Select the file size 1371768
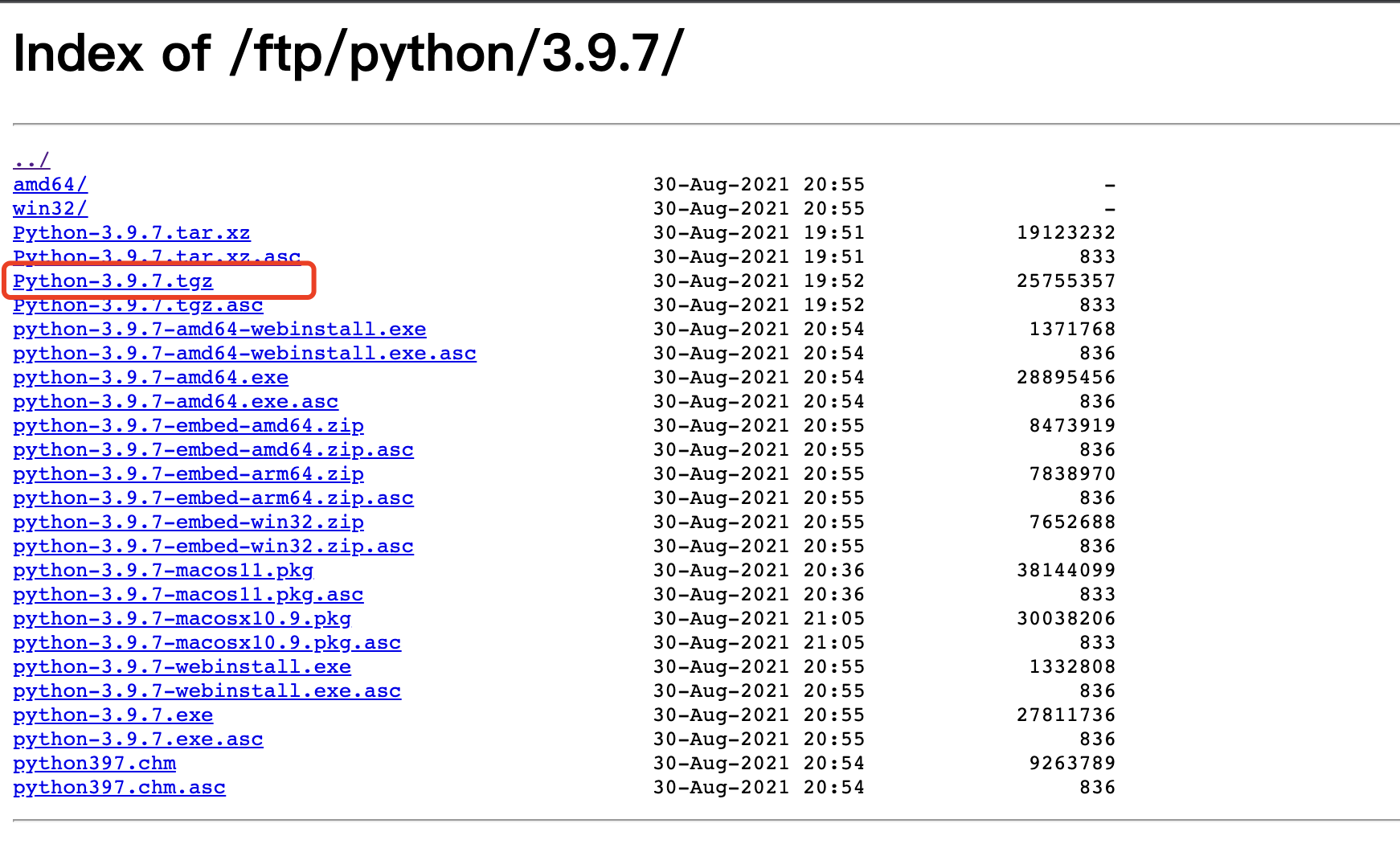The height and width of the screenshot is (844, 1400). (x=1072, y=329)
